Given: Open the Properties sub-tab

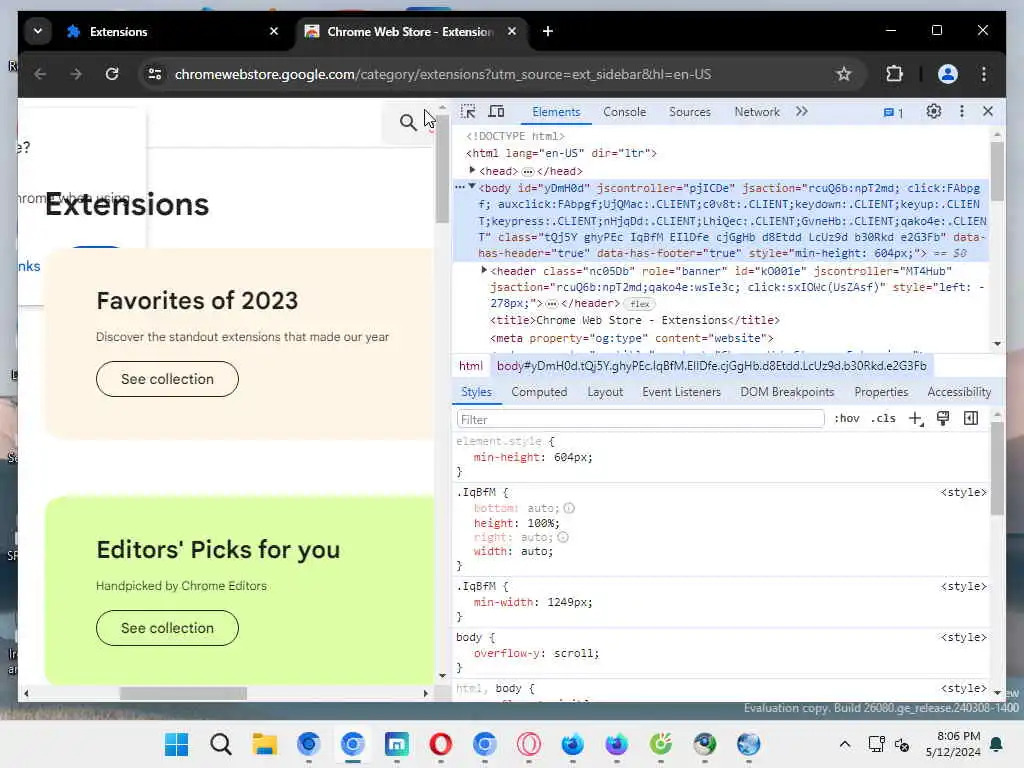Looking at the screenshot, I should (x=881, y=392).
